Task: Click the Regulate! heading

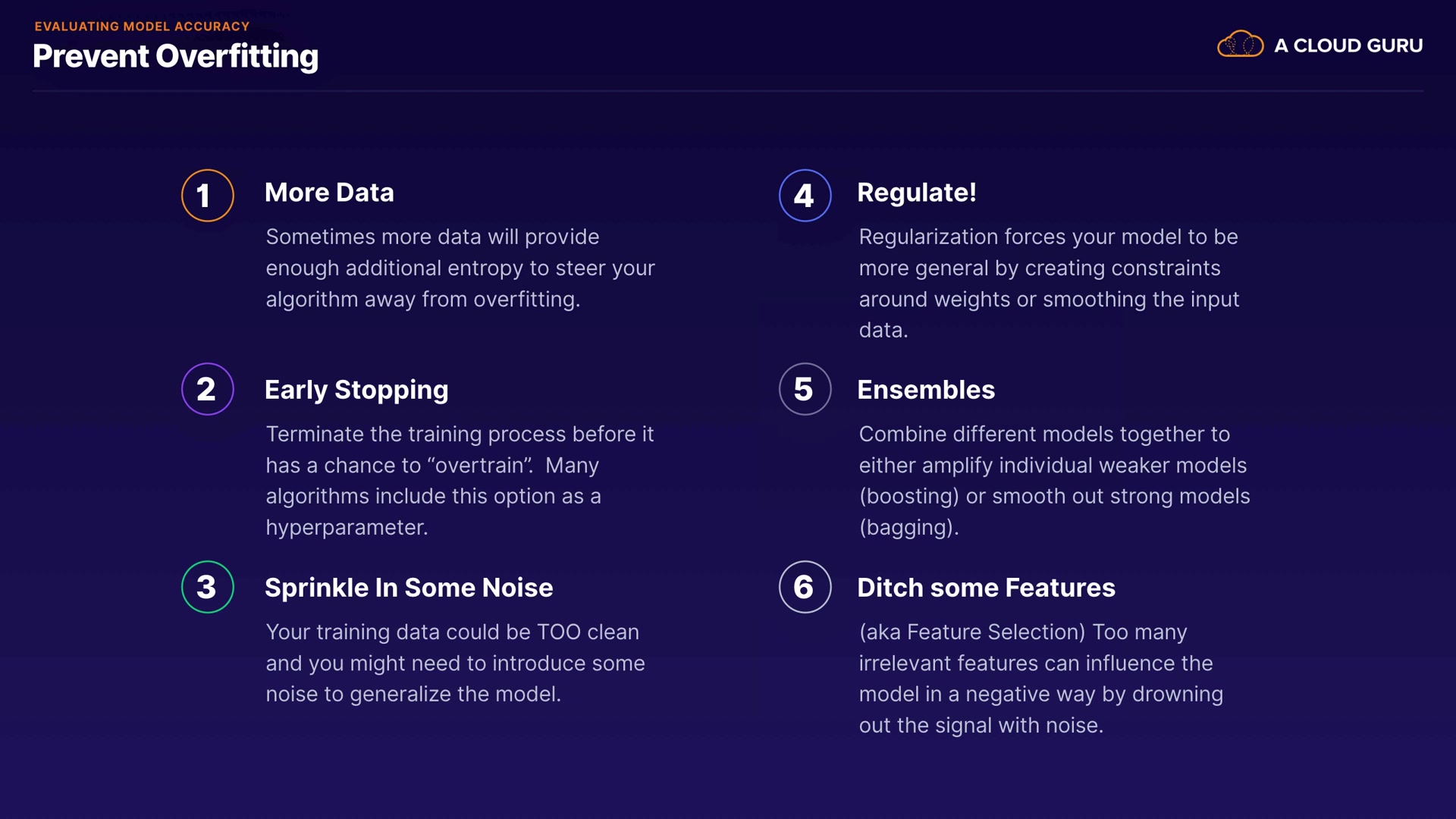Action: 916,193
